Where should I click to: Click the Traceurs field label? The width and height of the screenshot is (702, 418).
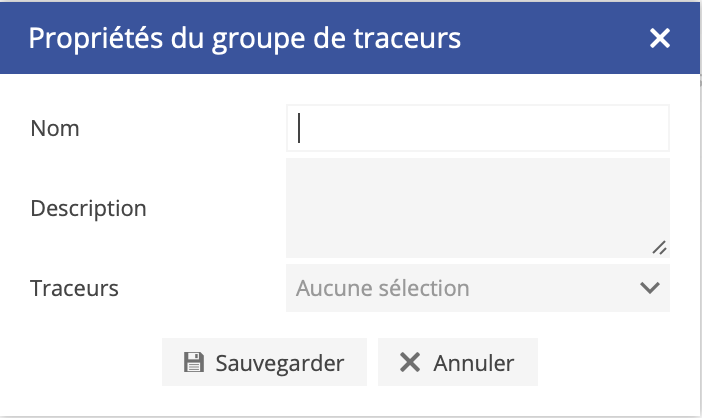click(x=75, y=288)
